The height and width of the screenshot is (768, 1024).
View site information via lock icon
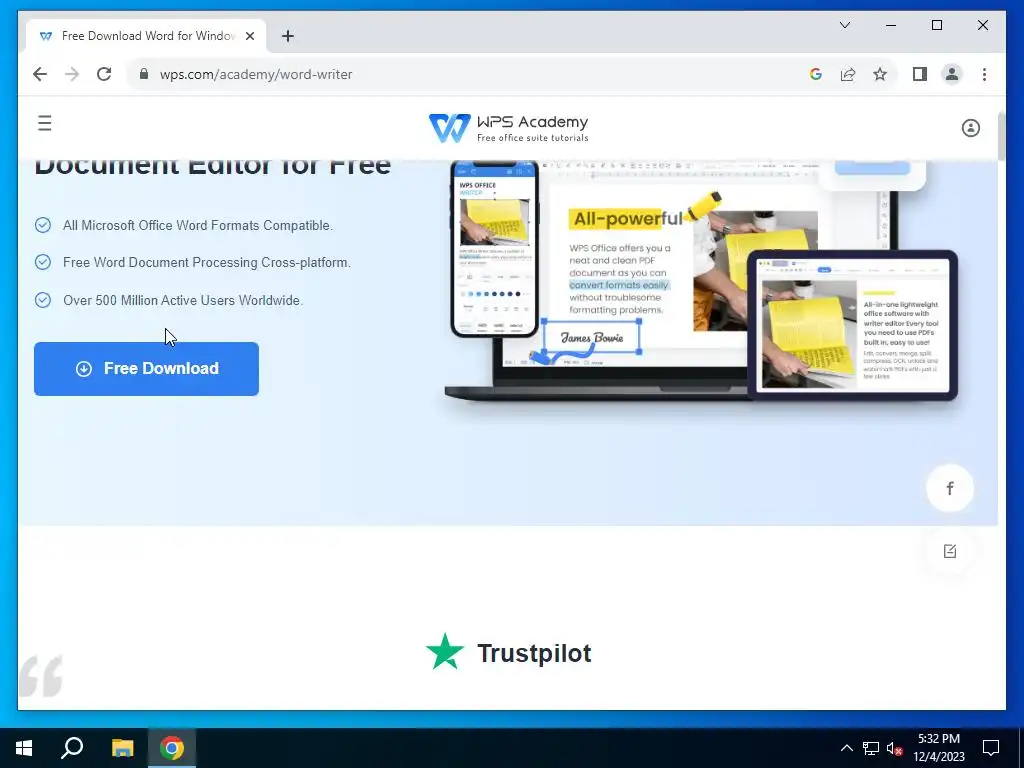pyautogui.click(x=144, y=74)
